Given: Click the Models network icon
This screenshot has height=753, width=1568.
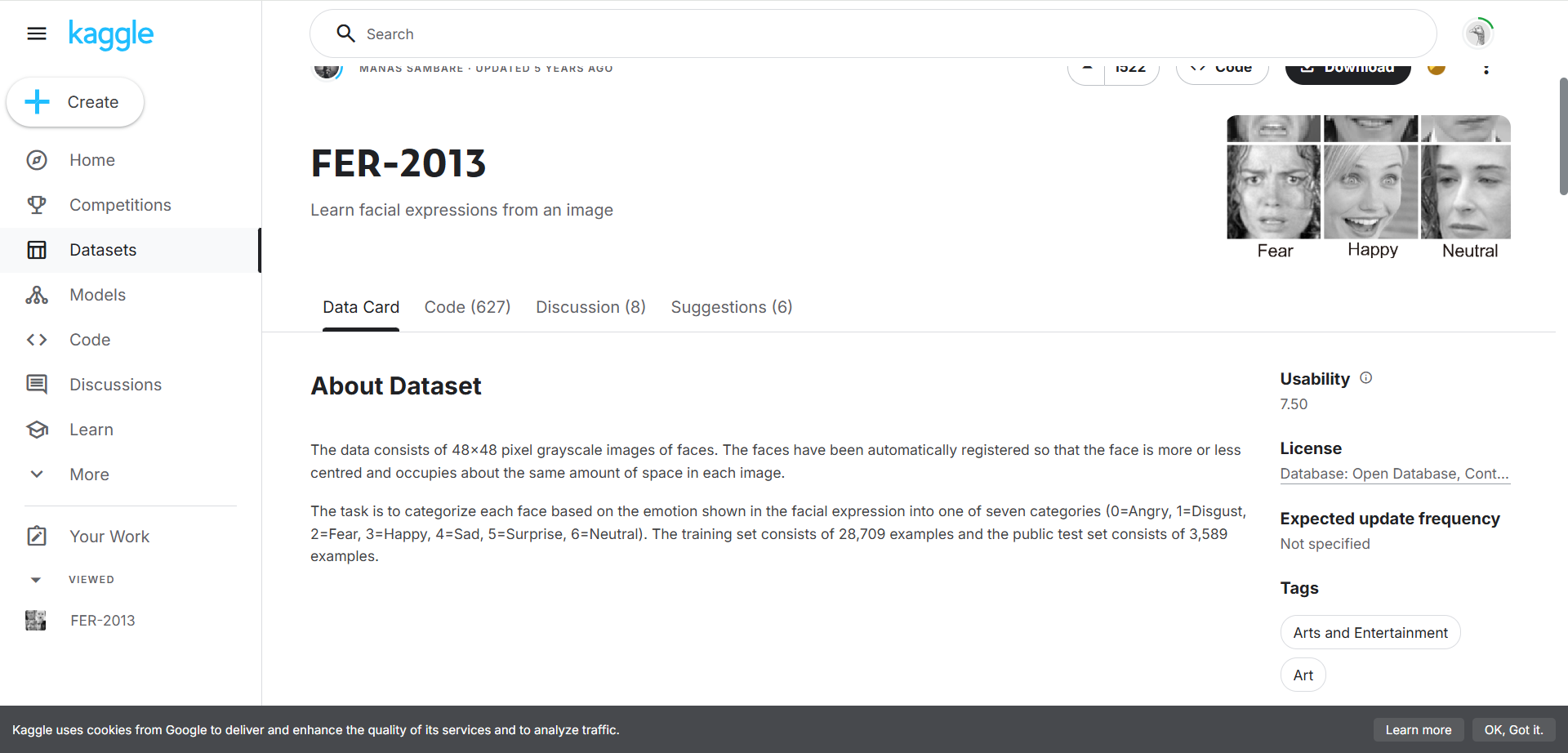Looking at the screenshot, I should pyautogui.click(x=37, y=295).
